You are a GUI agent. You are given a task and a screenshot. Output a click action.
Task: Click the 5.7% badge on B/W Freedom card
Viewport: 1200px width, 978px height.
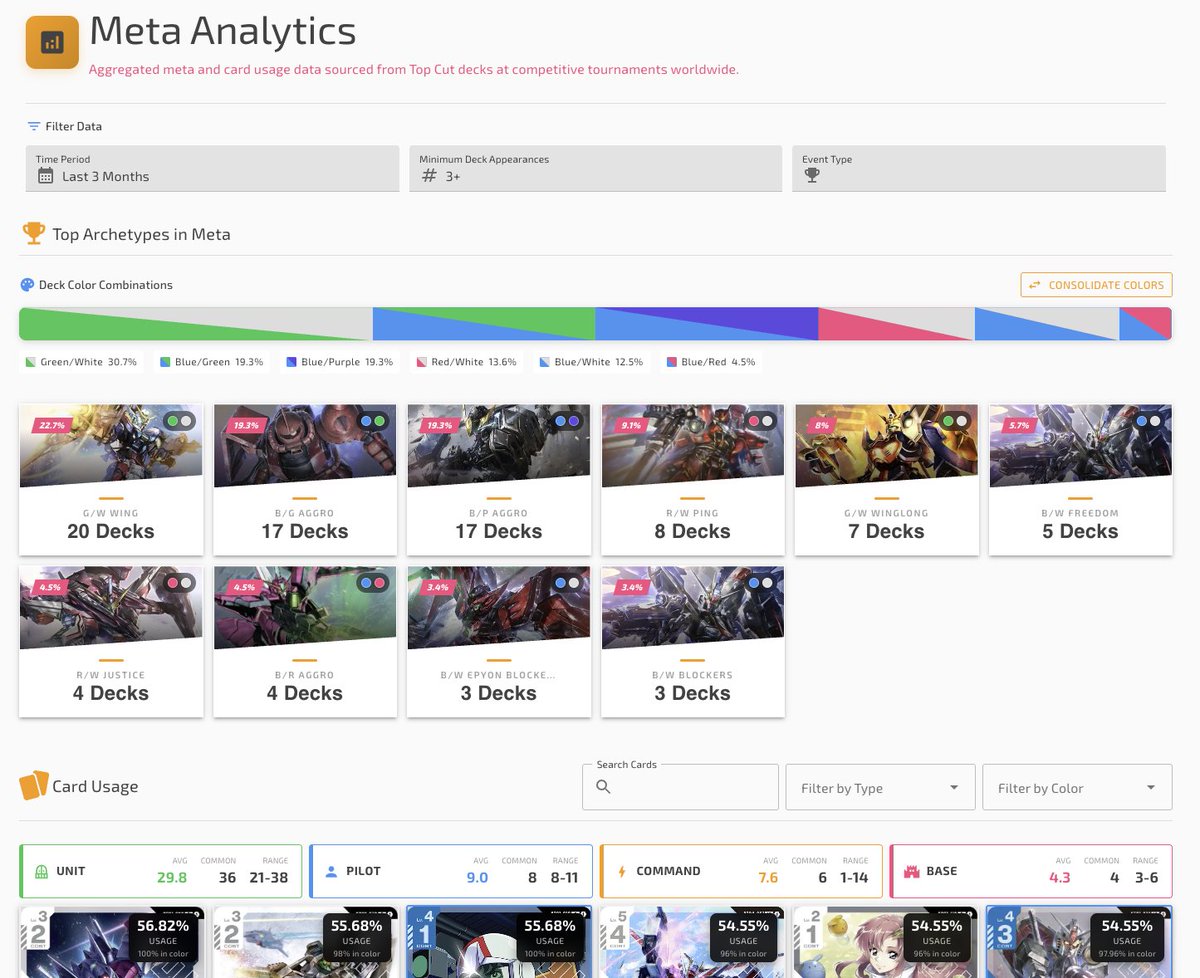[x=1019, y=425]
